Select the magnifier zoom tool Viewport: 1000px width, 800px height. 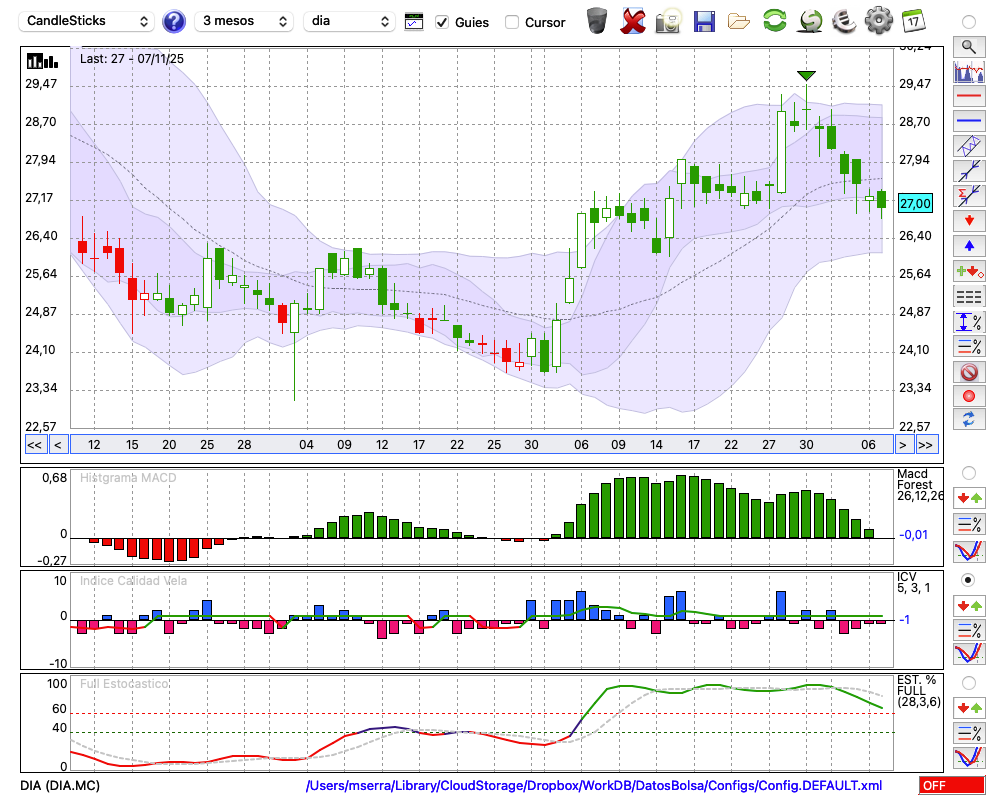coord(968,46)
